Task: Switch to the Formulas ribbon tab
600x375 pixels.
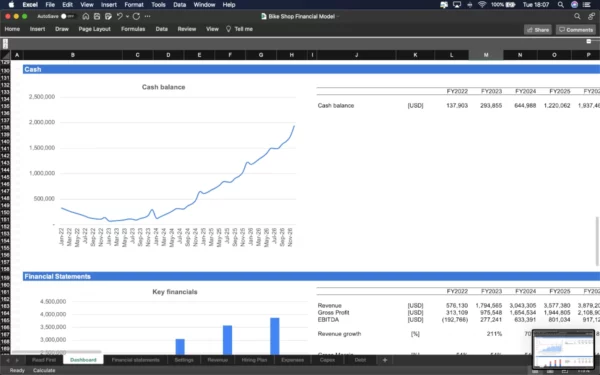Action: (x=133, y=29)
